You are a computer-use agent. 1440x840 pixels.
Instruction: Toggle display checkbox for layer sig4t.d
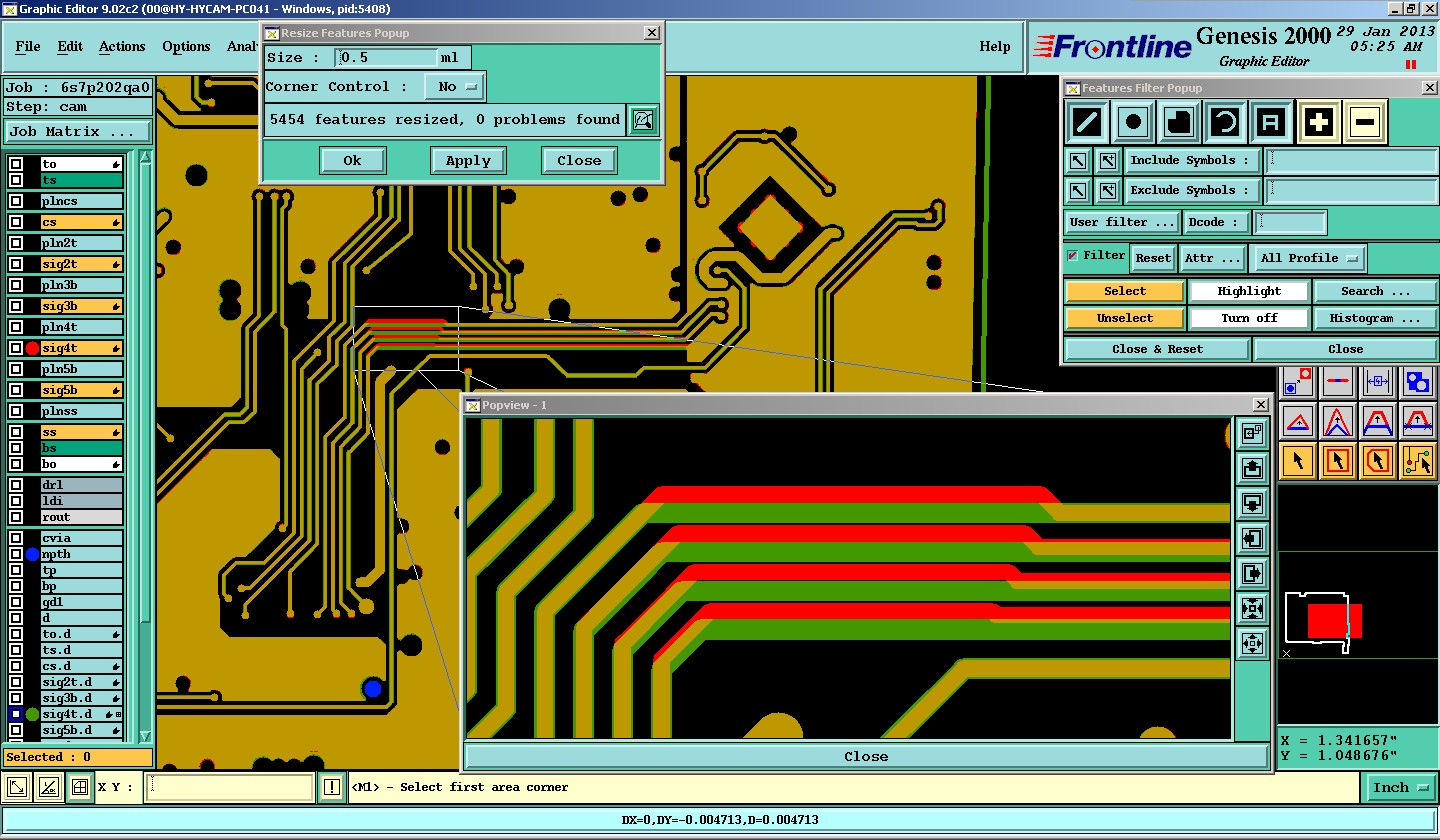(x=16, y=714)
